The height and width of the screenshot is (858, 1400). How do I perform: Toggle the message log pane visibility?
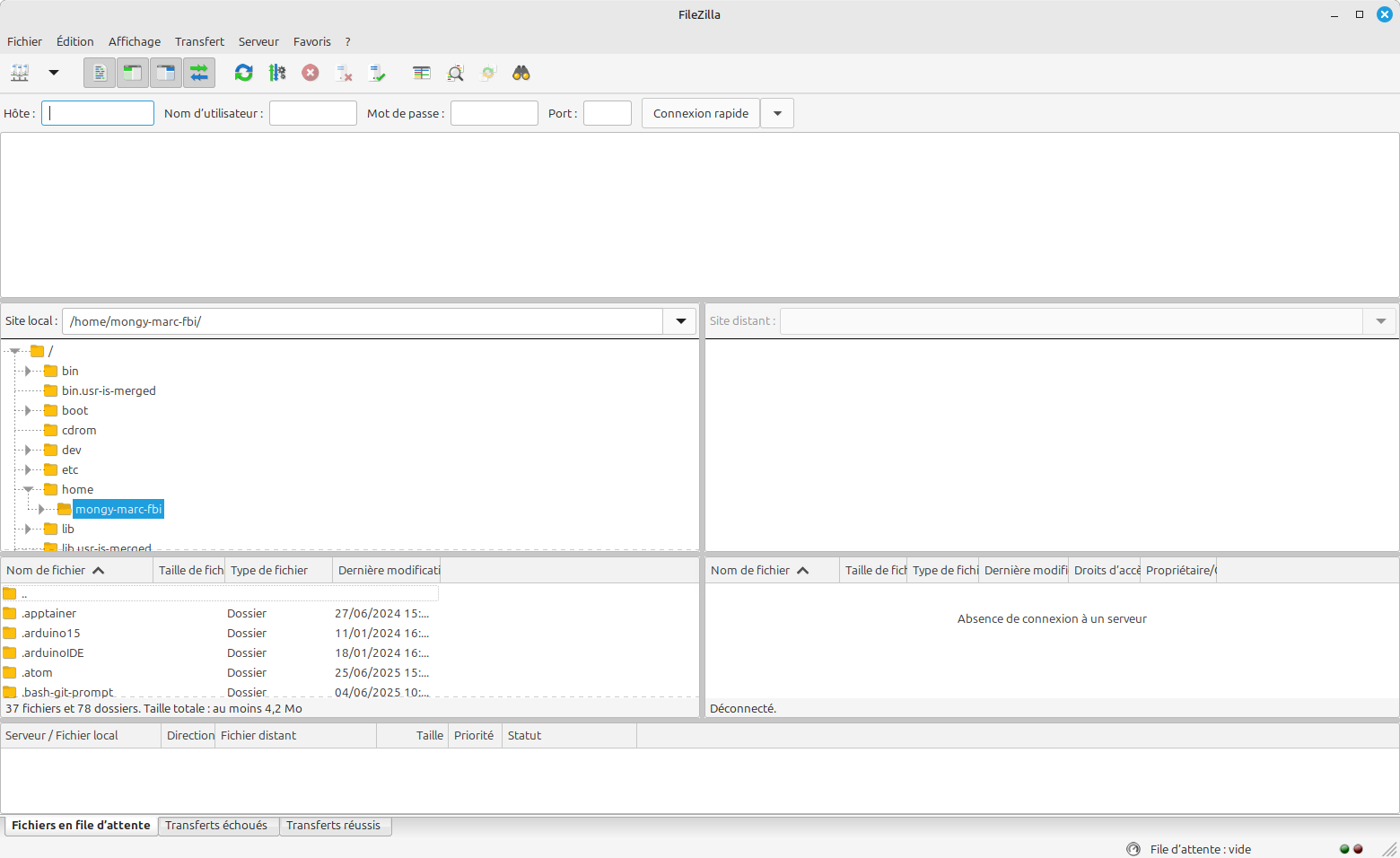(99, 73)
